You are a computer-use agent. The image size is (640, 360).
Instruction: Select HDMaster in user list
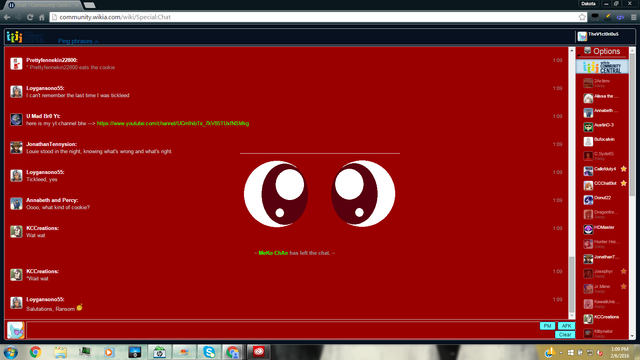[602, 229]
